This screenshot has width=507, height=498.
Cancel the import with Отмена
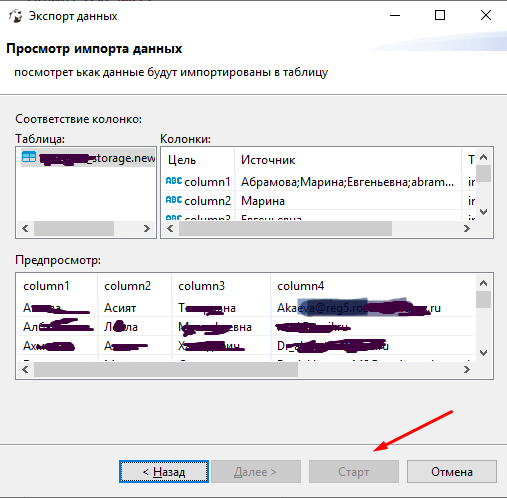point(452,472)
